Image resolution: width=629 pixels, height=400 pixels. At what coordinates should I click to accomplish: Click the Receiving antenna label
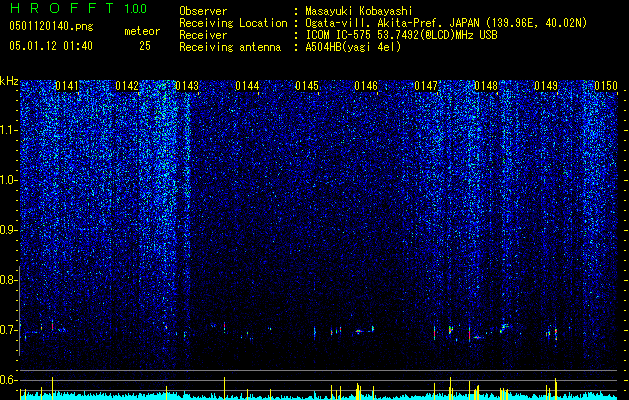coord(230,47)
